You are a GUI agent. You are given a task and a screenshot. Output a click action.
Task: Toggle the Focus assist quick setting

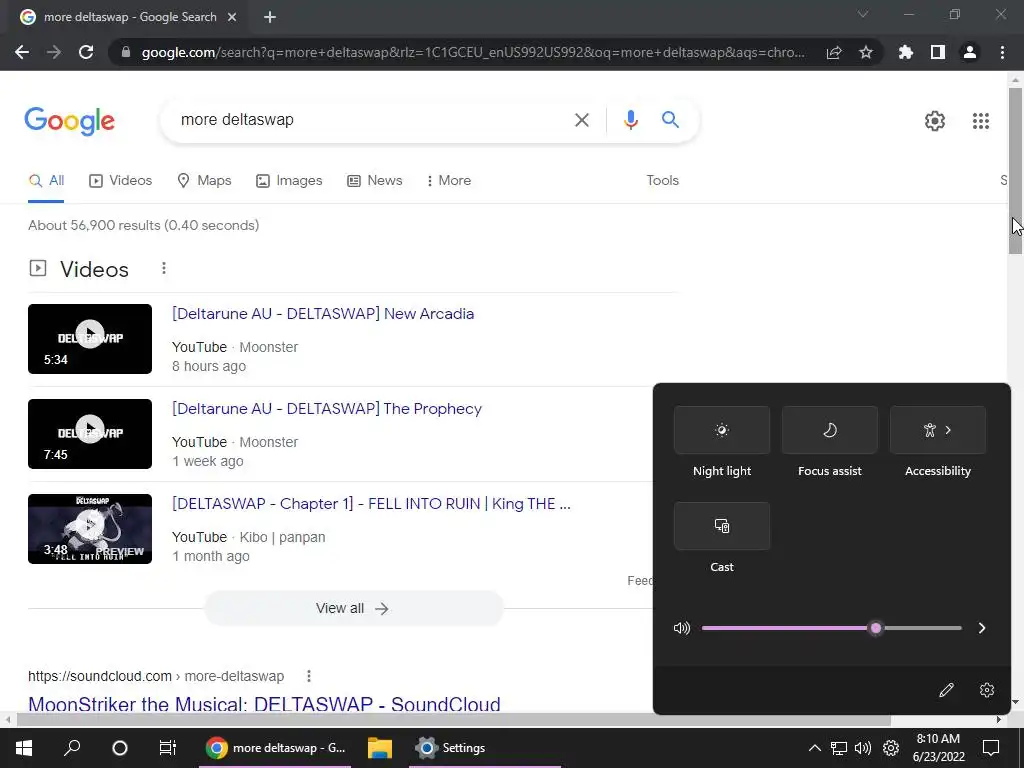829,430
